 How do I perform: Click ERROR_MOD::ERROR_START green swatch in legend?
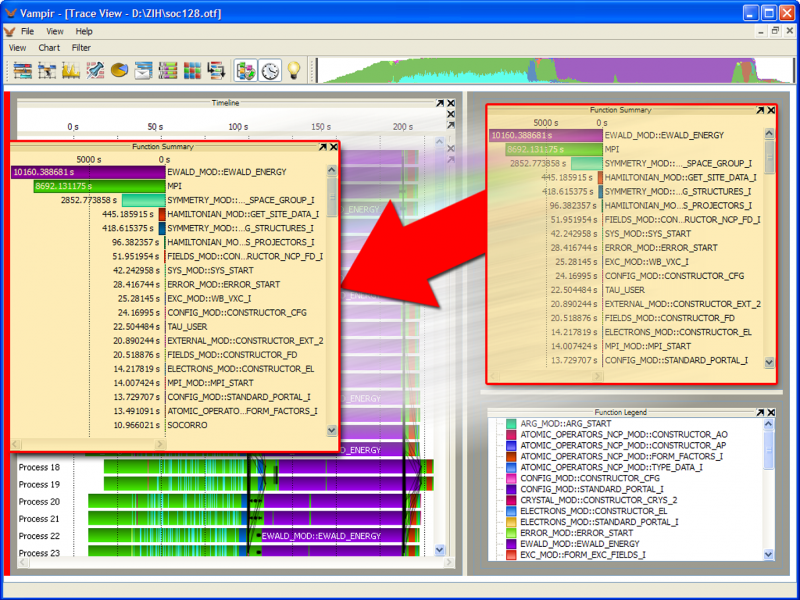(x=511, y=533)
